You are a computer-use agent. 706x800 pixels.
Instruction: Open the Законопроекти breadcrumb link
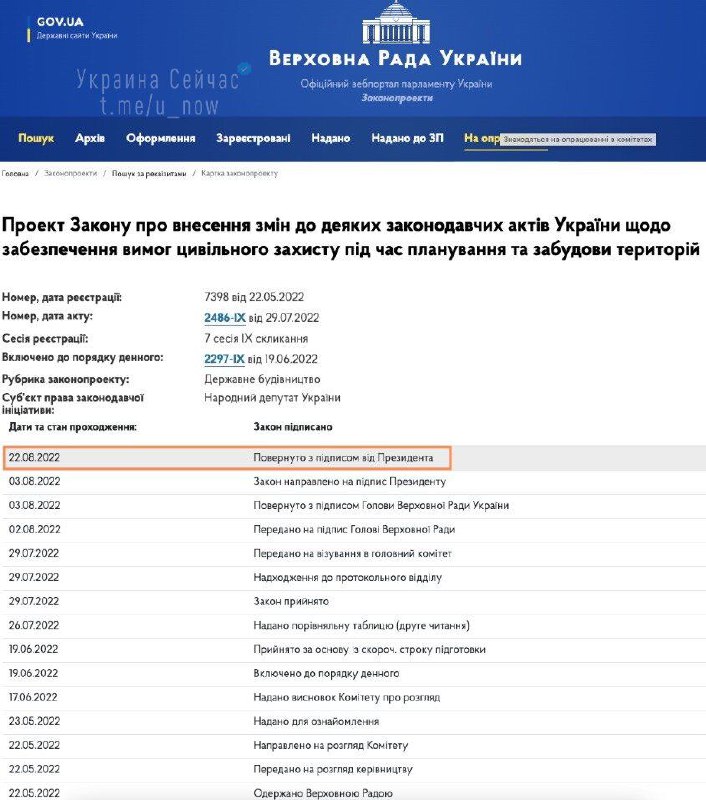(71, 174)
